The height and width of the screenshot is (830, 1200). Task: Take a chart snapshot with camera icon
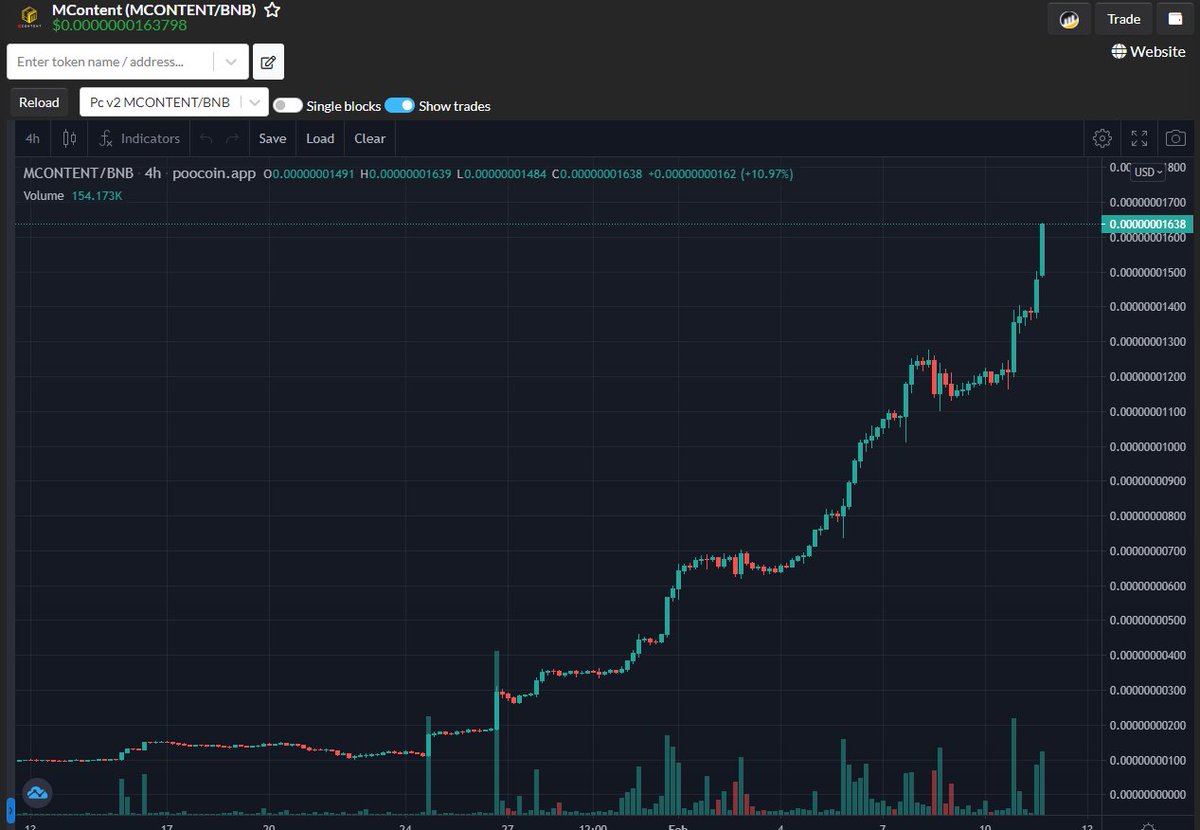1175,138
